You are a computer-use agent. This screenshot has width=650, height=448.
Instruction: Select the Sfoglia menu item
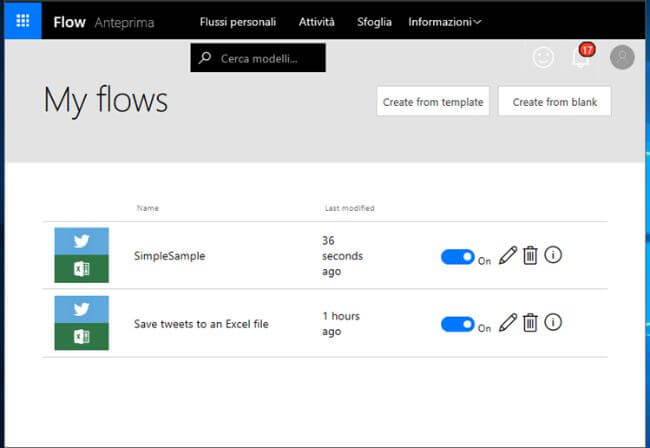point(374,22)
